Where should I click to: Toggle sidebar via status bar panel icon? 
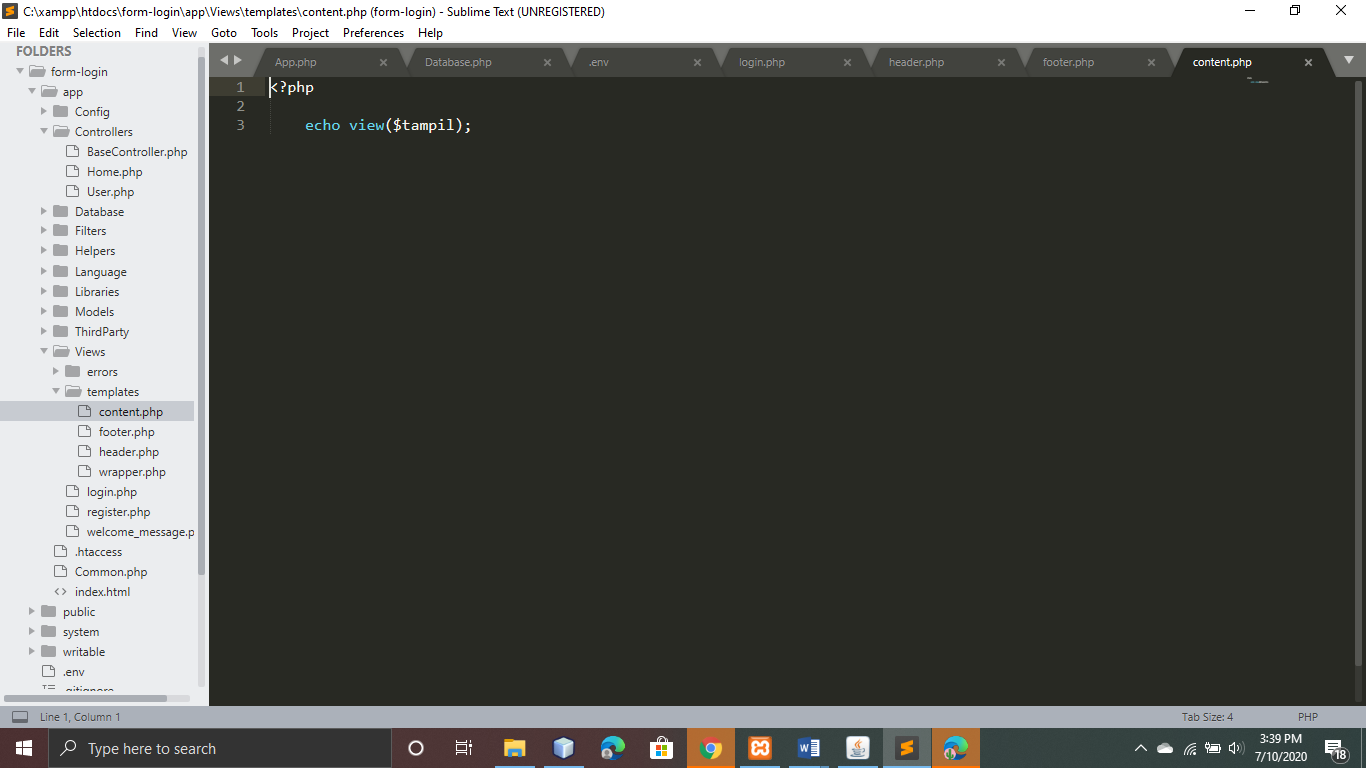pyautogui.click(x=20, y=717)
